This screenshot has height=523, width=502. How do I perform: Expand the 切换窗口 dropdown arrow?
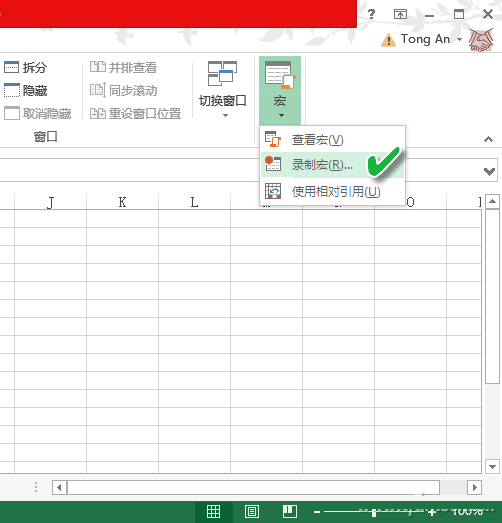[x=225, y=115]
